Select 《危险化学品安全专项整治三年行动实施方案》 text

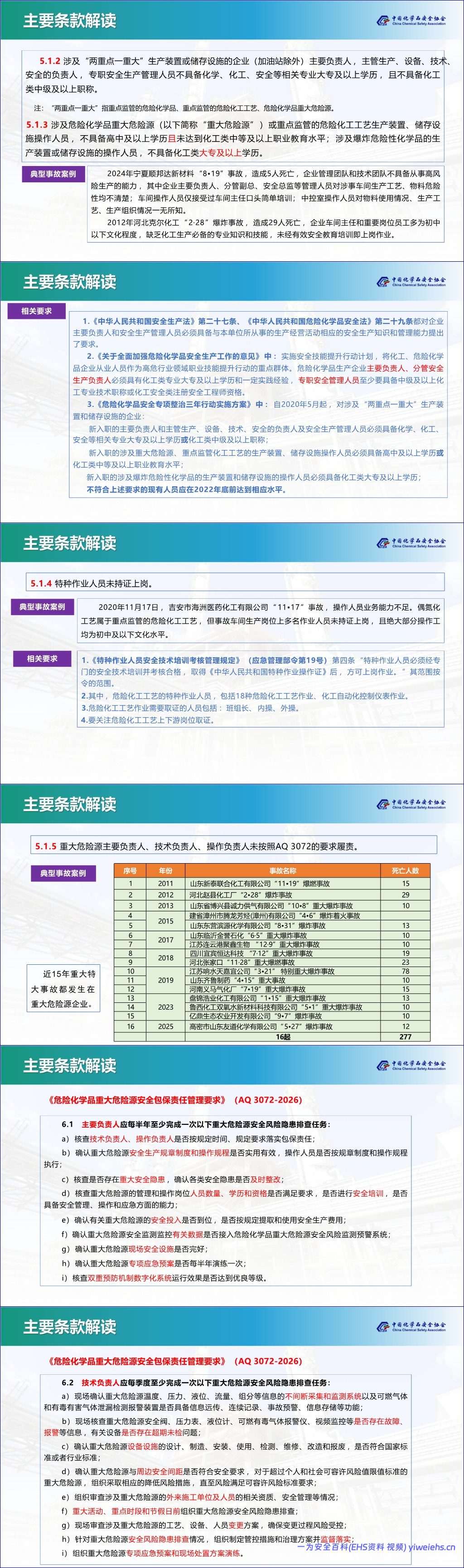coord(173,404)
